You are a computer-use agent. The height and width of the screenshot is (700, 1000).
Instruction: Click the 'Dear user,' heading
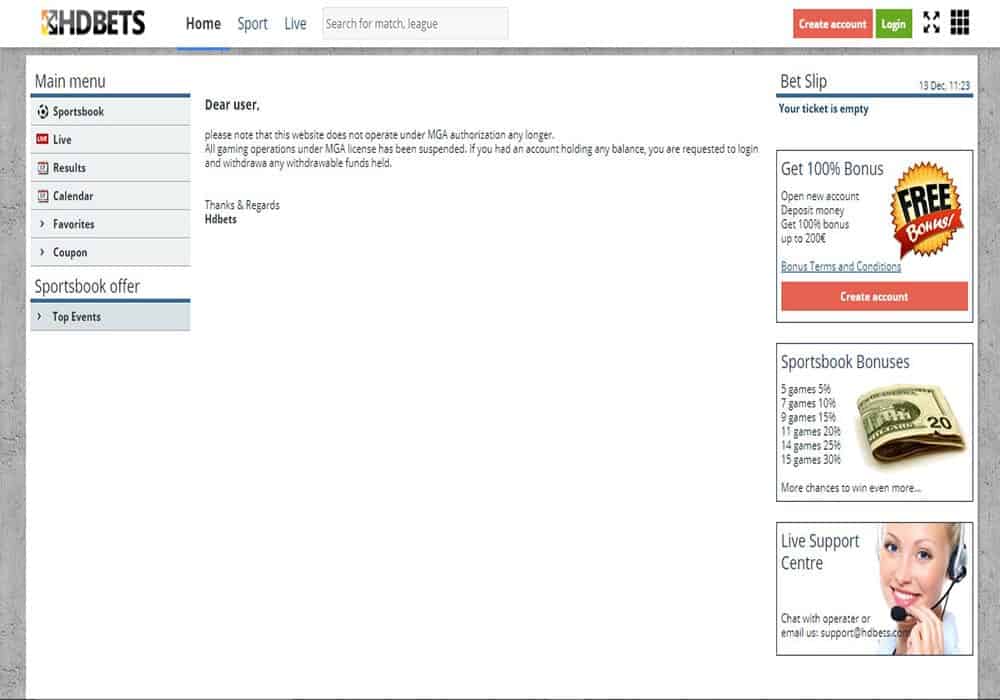pyautogui.click(x=232, y=105)
